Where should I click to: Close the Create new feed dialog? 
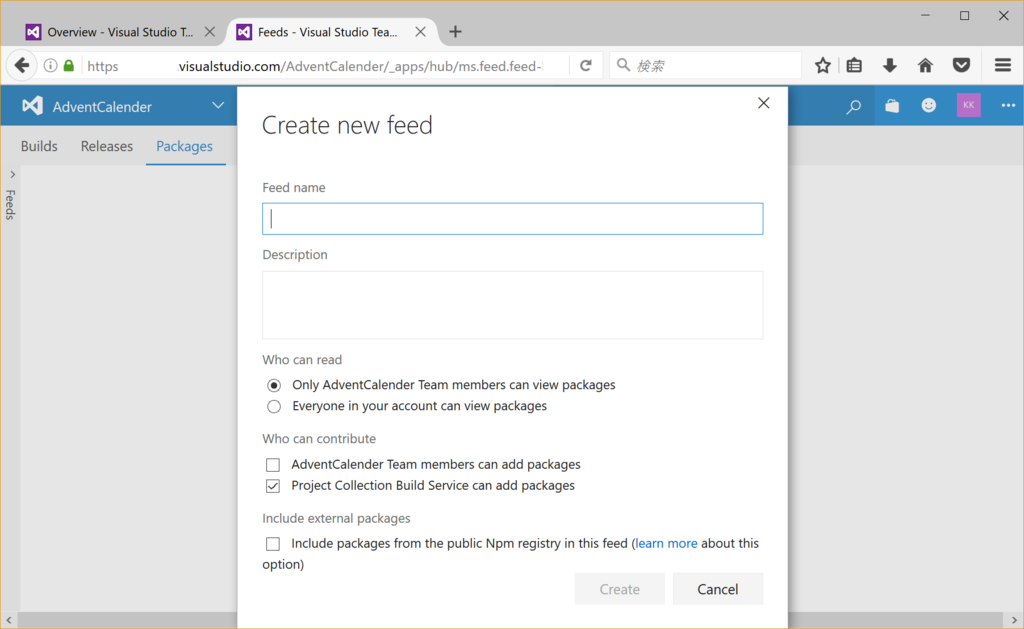pos(763,103)
